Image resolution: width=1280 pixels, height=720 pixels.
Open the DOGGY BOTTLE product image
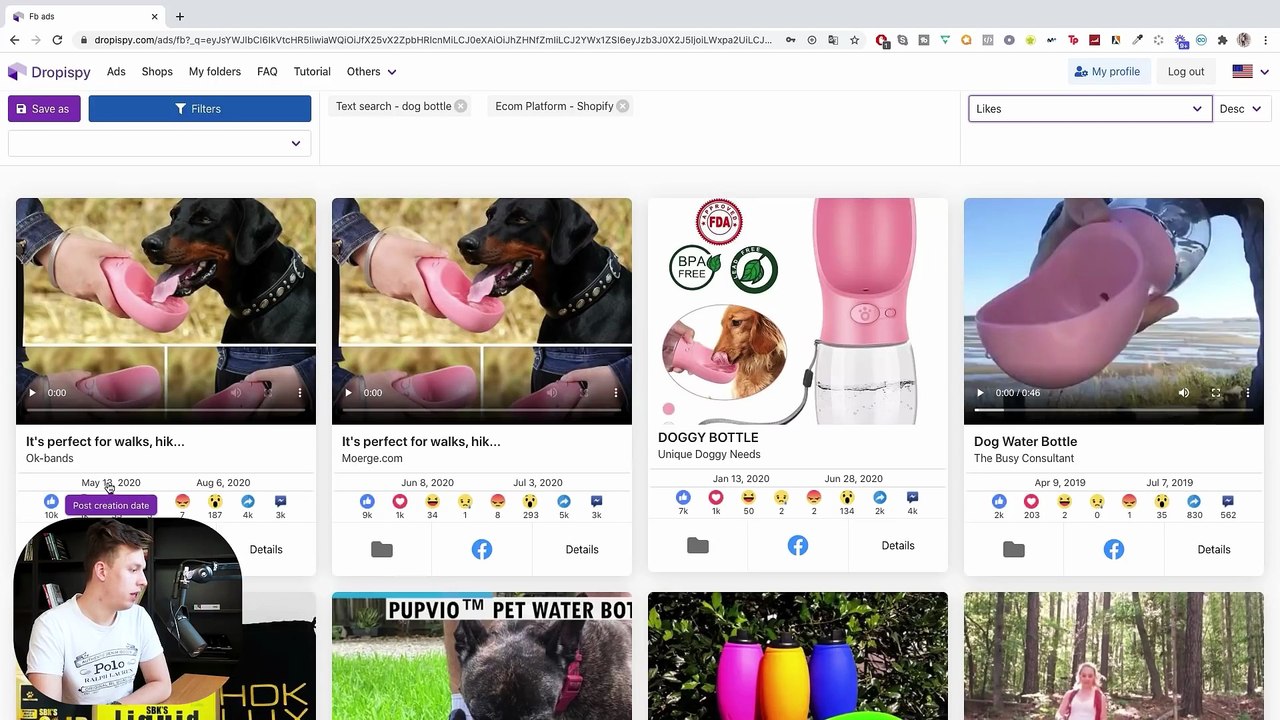(x=798, y=311)
